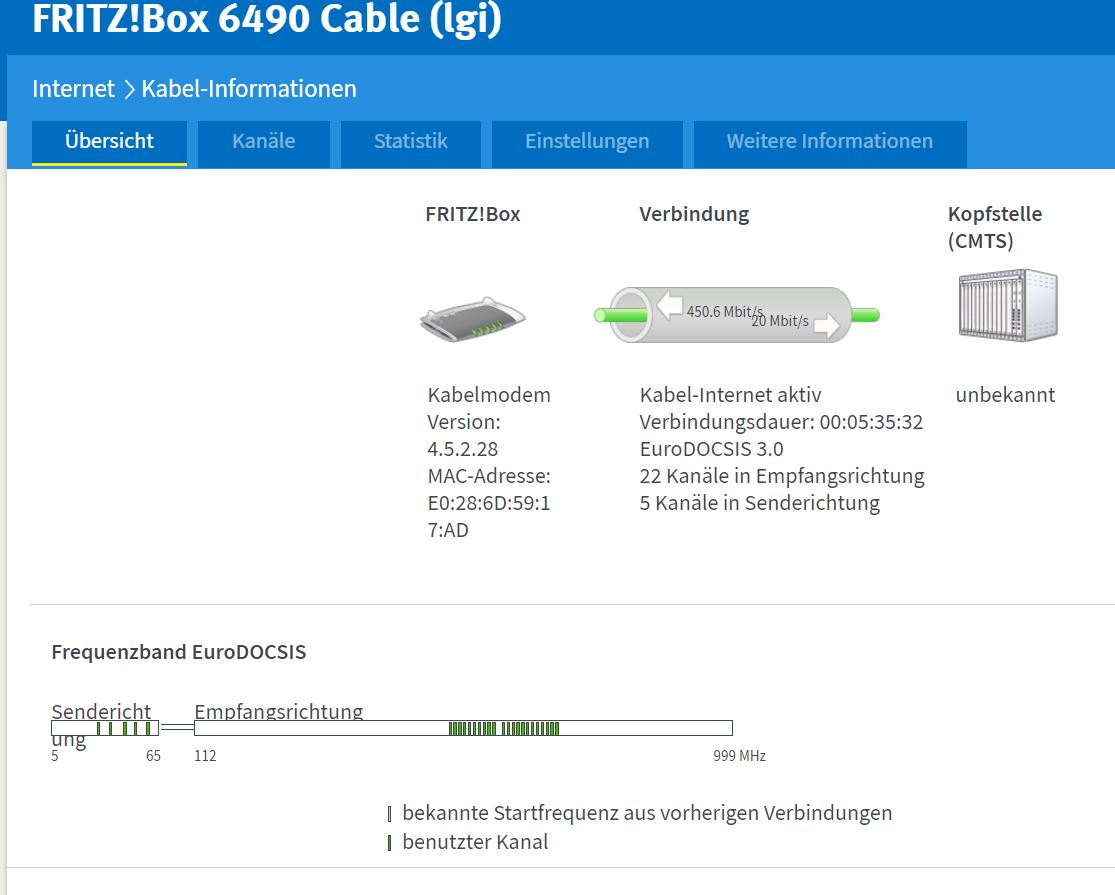Go to the Einstellungen tab

[587, 142]
